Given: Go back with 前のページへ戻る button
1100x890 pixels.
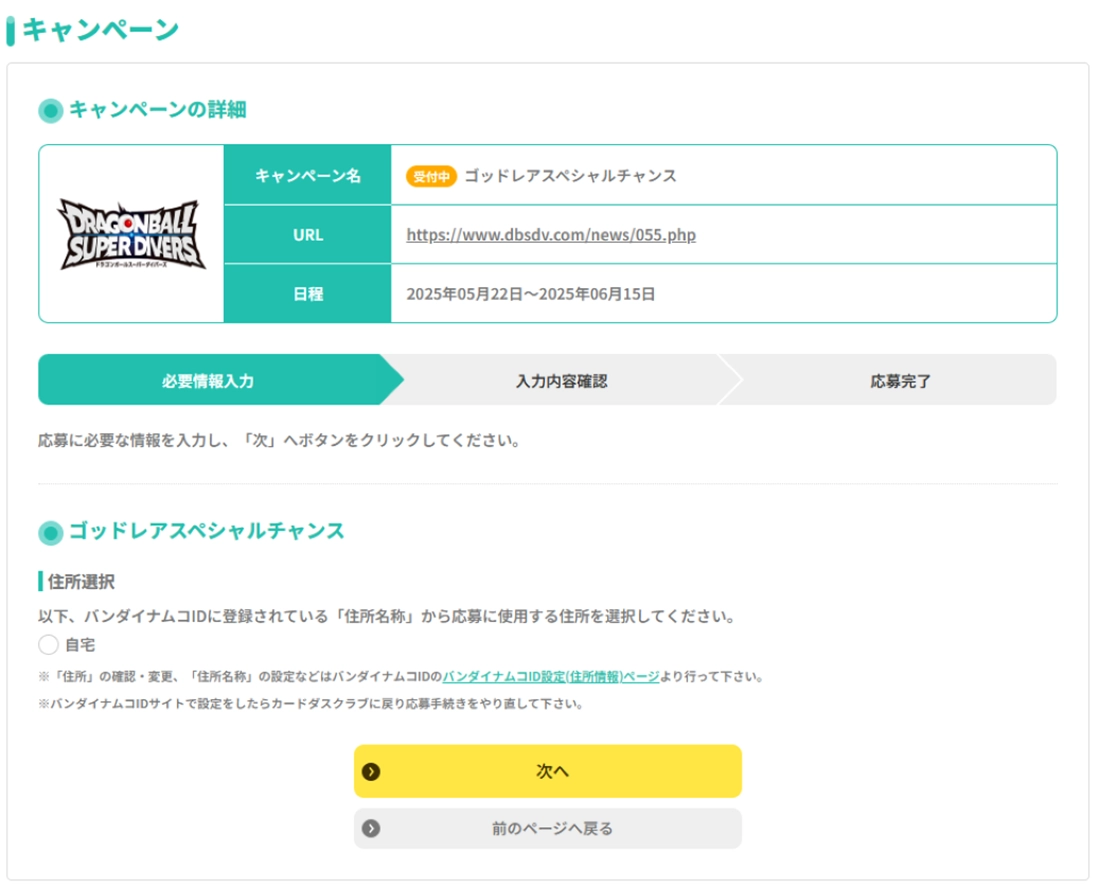Looking at the screenshot, I should point(548,828).
